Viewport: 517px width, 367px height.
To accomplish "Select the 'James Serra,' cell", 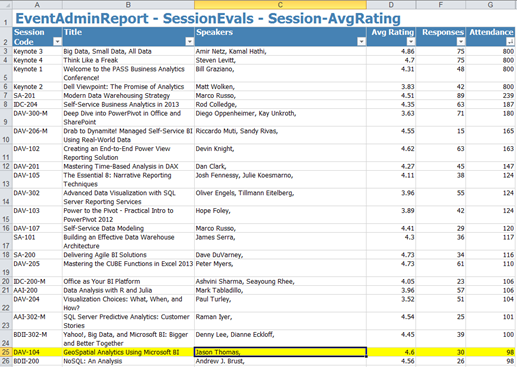I will pos(280,242).
